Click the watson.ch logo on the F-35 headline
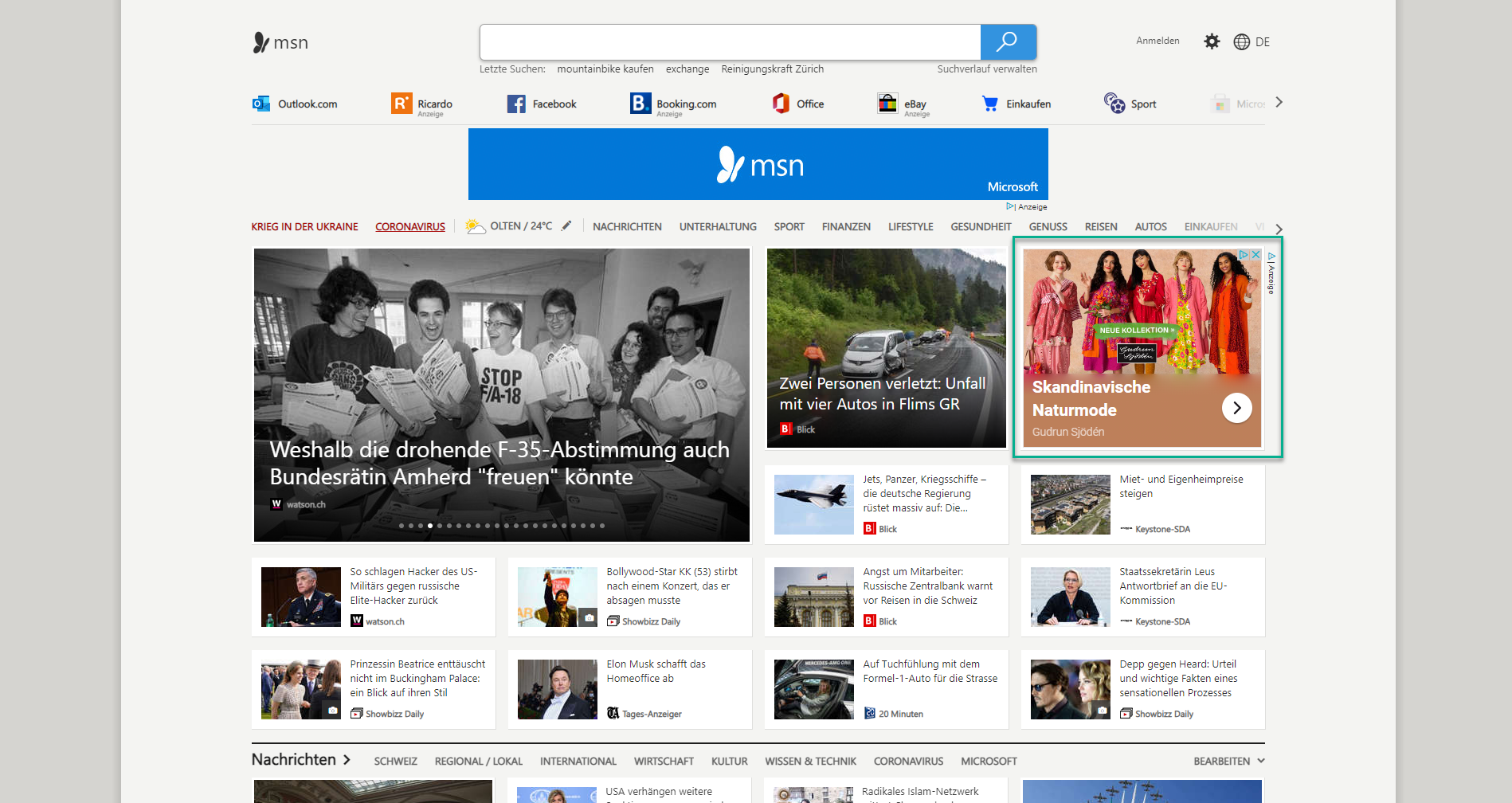Viewport: 1512px width, 803px height. 276,504
